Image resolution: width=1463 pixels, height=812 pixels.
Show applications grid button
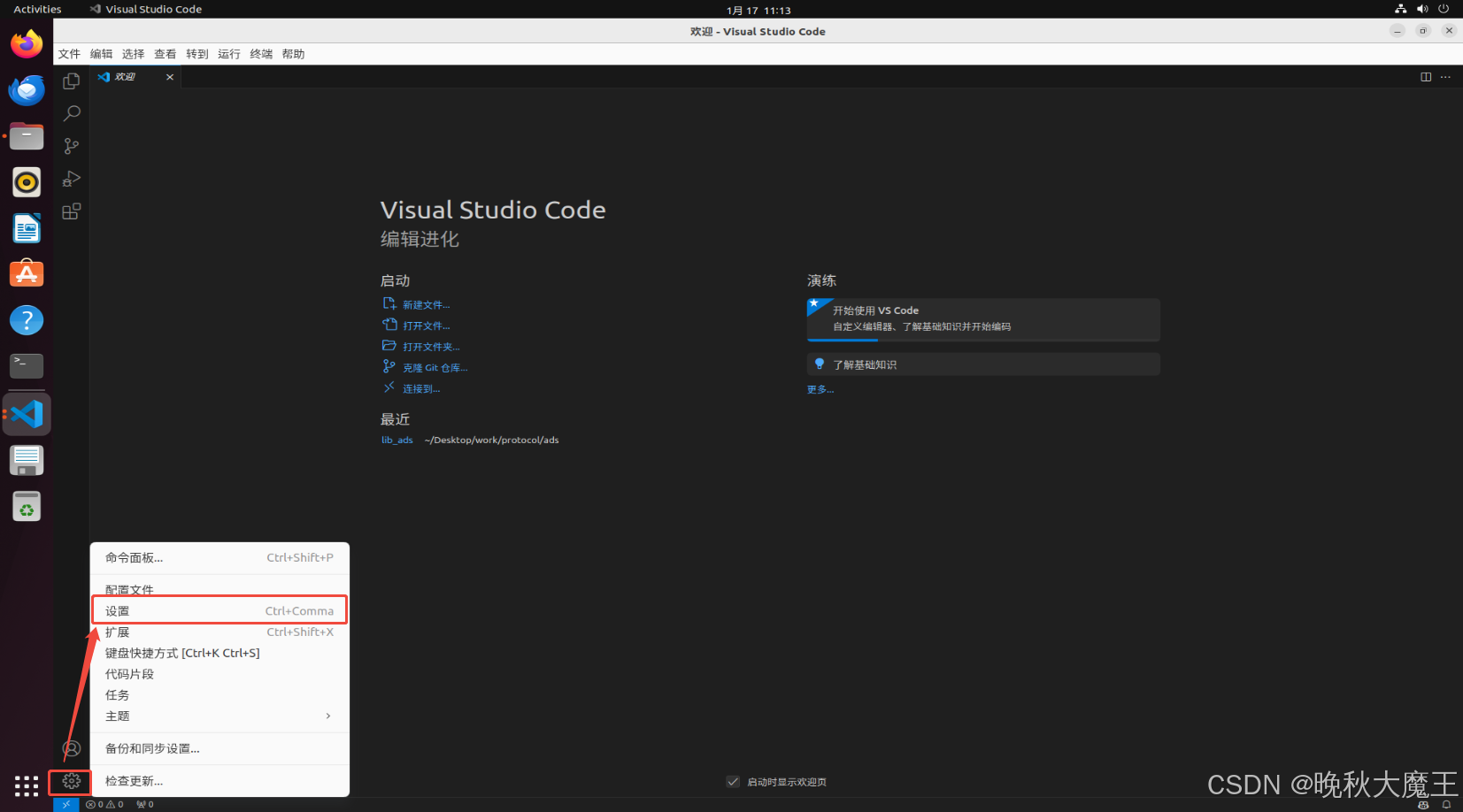coord(27,785)
